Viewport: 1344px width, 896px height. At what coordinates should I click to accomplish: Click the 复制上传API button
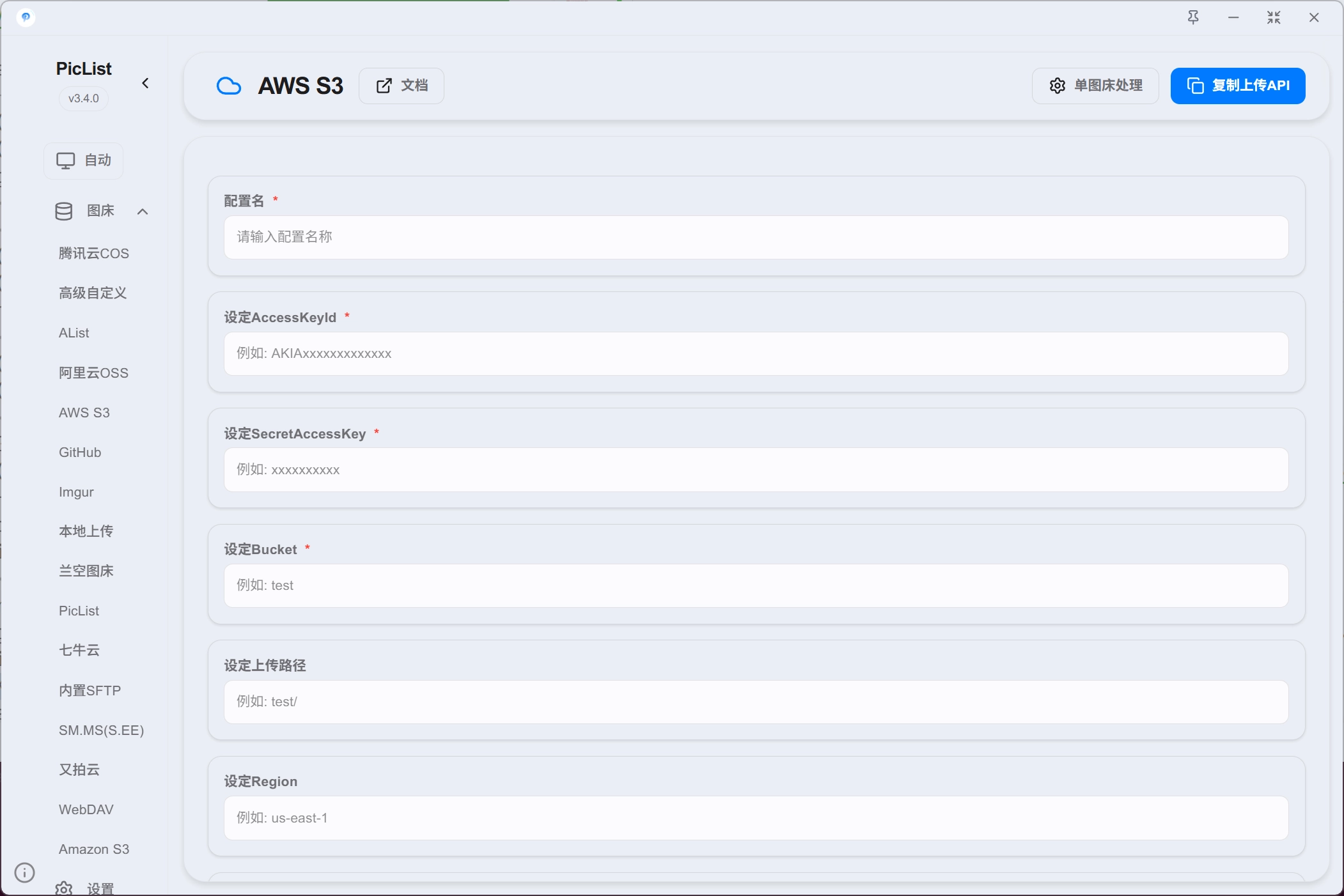pos(1238,86)
